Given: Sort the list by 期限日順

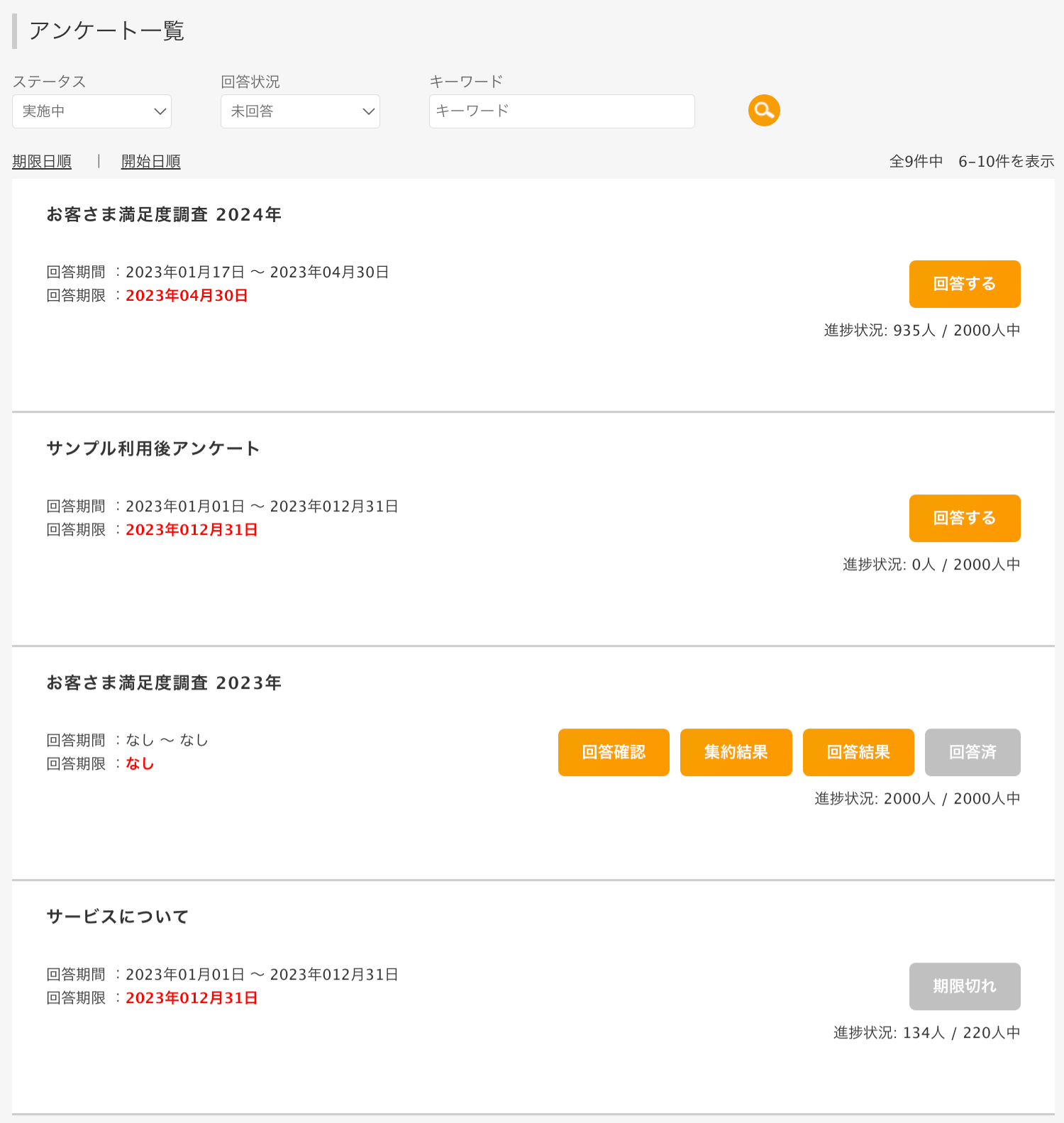Looking at the screenshot, I should click(42, 162).
